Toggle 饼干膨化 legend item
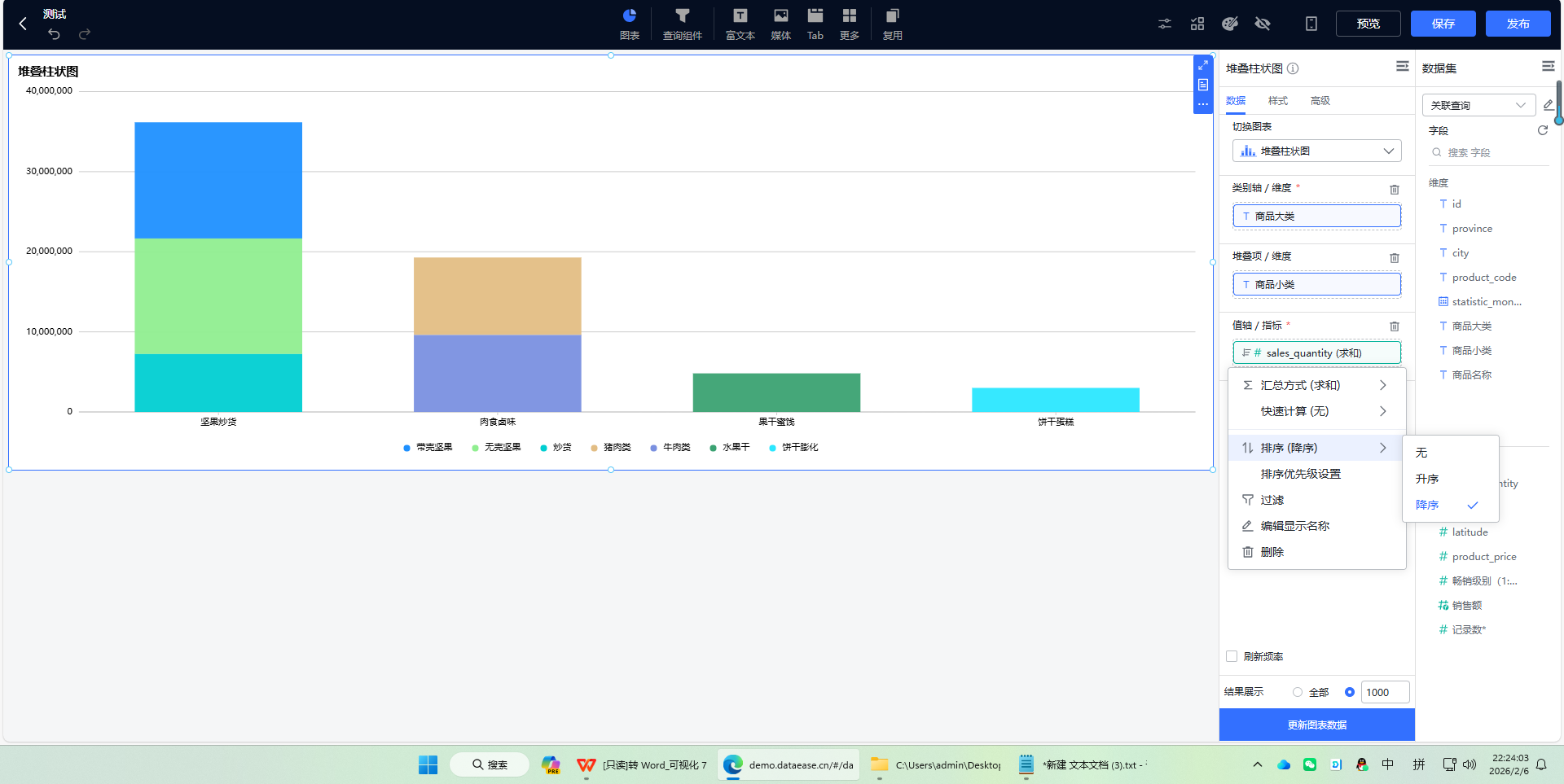 tap(793, 447)
